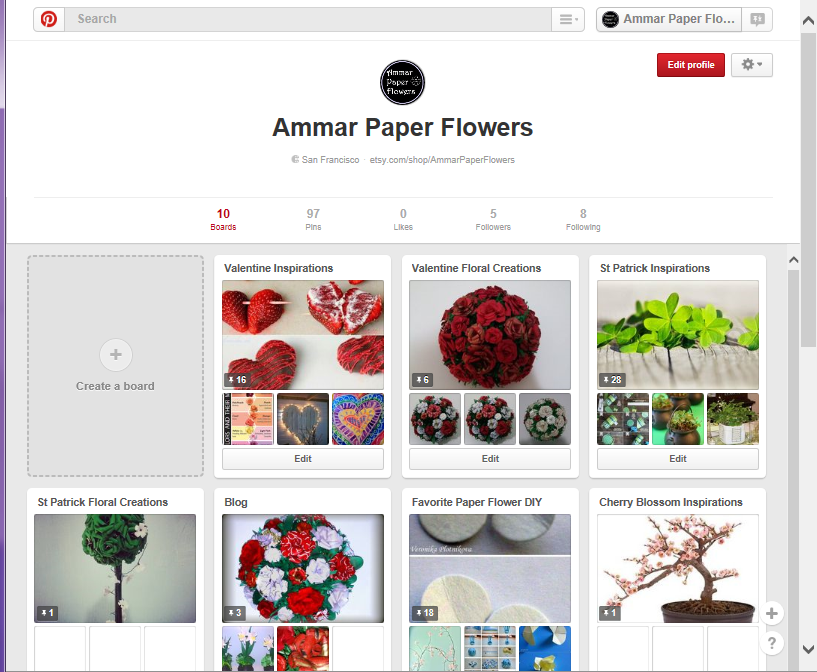The width and height of the screenshot is (817, 672).
Task: Click the Edit profile button
Action: tap(690, 65)
